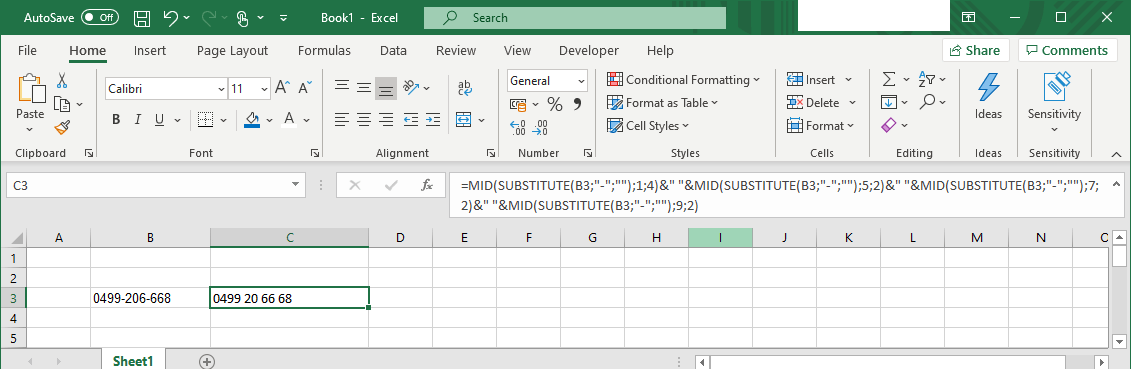Decrease indent in Alignment group
Viewport: 1131px width, 369px height.
pyautogui.click(x=410, y=120)
